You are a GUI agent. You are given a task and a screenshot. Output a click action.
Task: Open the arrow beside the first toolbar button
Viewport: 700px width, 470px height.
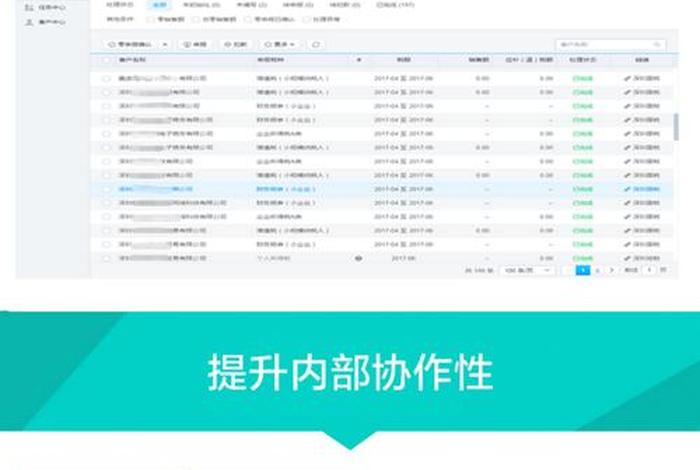(165, 45)
